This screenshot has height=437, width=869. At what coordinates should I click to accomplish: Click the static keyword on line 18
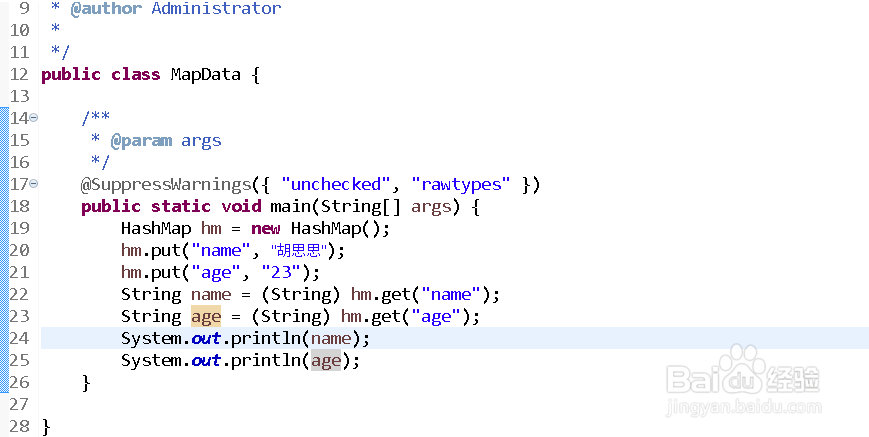point(181,207)
